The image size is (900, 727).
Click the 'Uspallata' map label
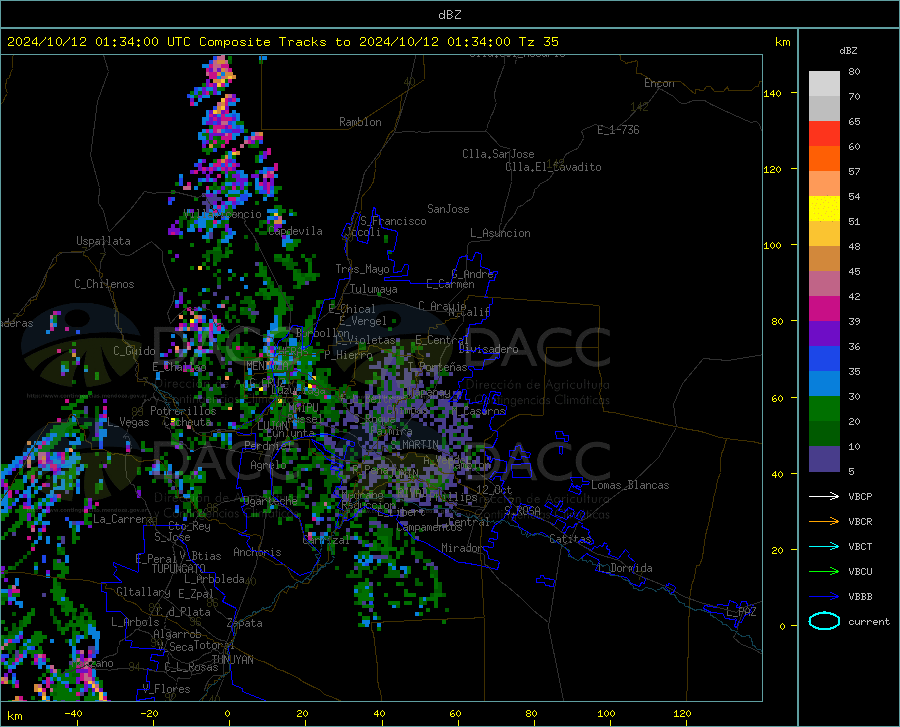103,241
